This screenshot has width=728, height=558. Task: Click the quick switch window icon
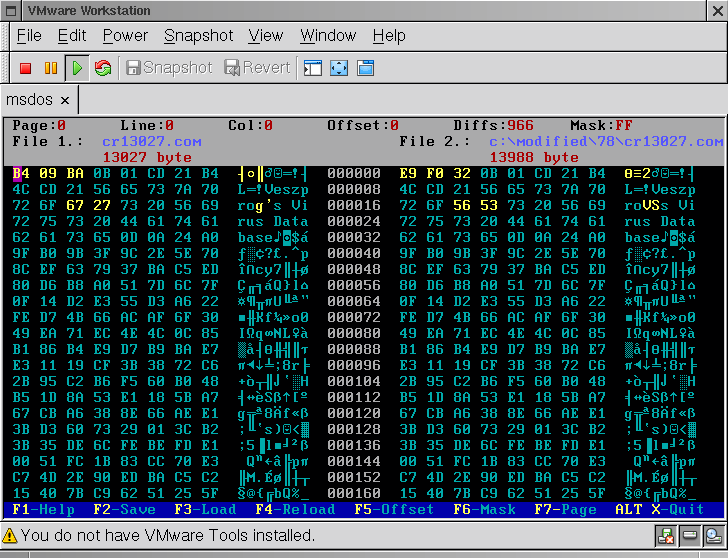pyautogui.click(x=365, y=68)
